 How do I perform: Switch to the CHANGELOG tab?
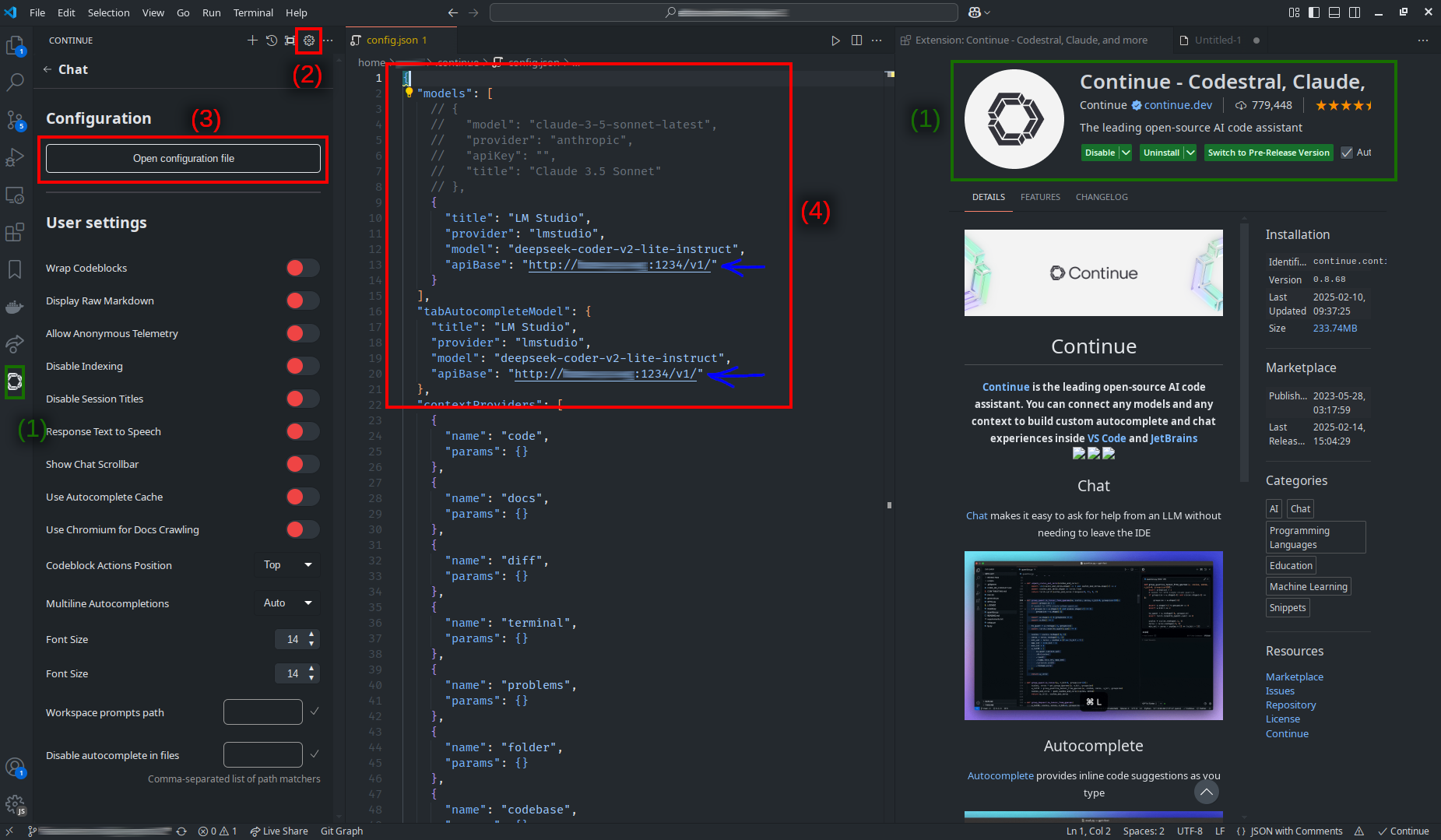1101,197
